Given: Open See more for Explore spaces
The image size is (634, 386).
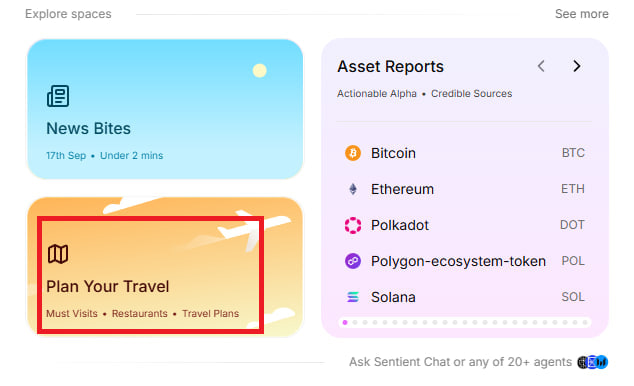Looking at the screenshot, I should point(581,14).
